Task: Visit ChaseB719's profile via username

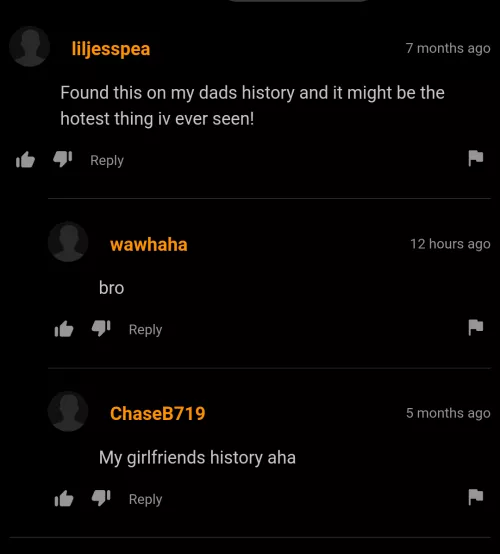Action: (x=158, y=413)
